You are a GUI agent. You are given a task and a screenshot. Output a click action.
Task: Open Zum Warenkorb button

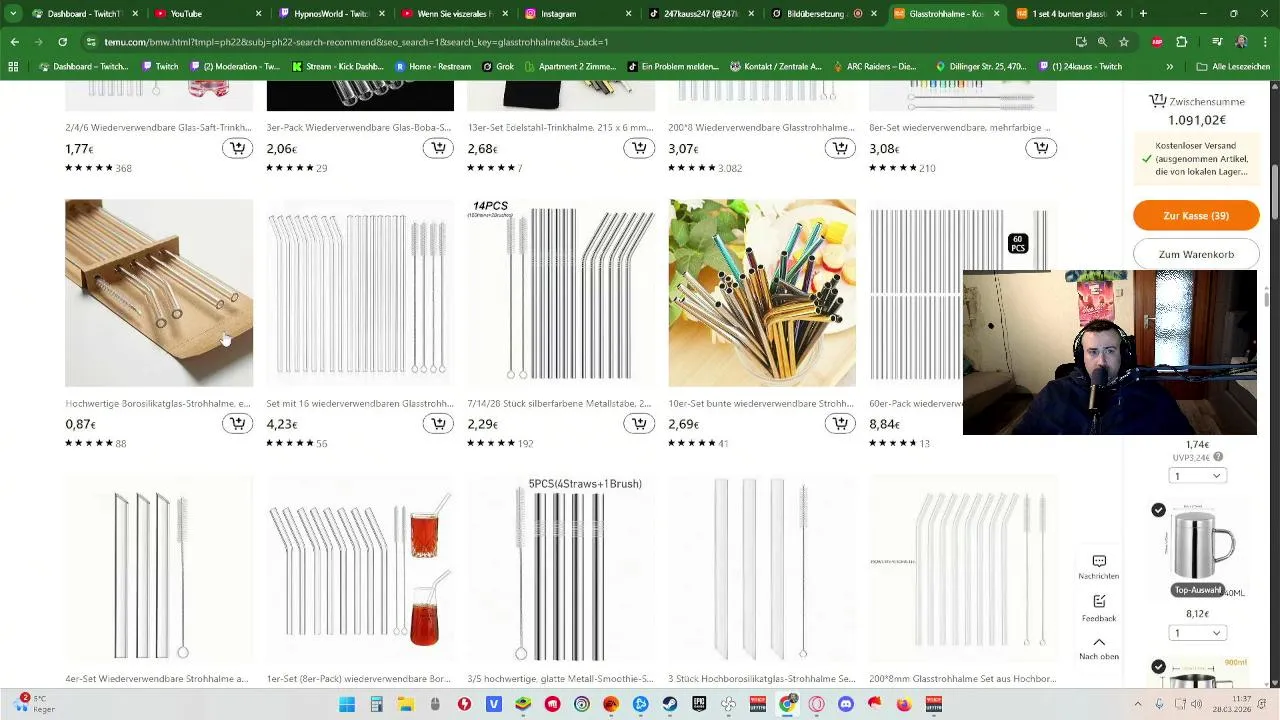click(1196, 254)
